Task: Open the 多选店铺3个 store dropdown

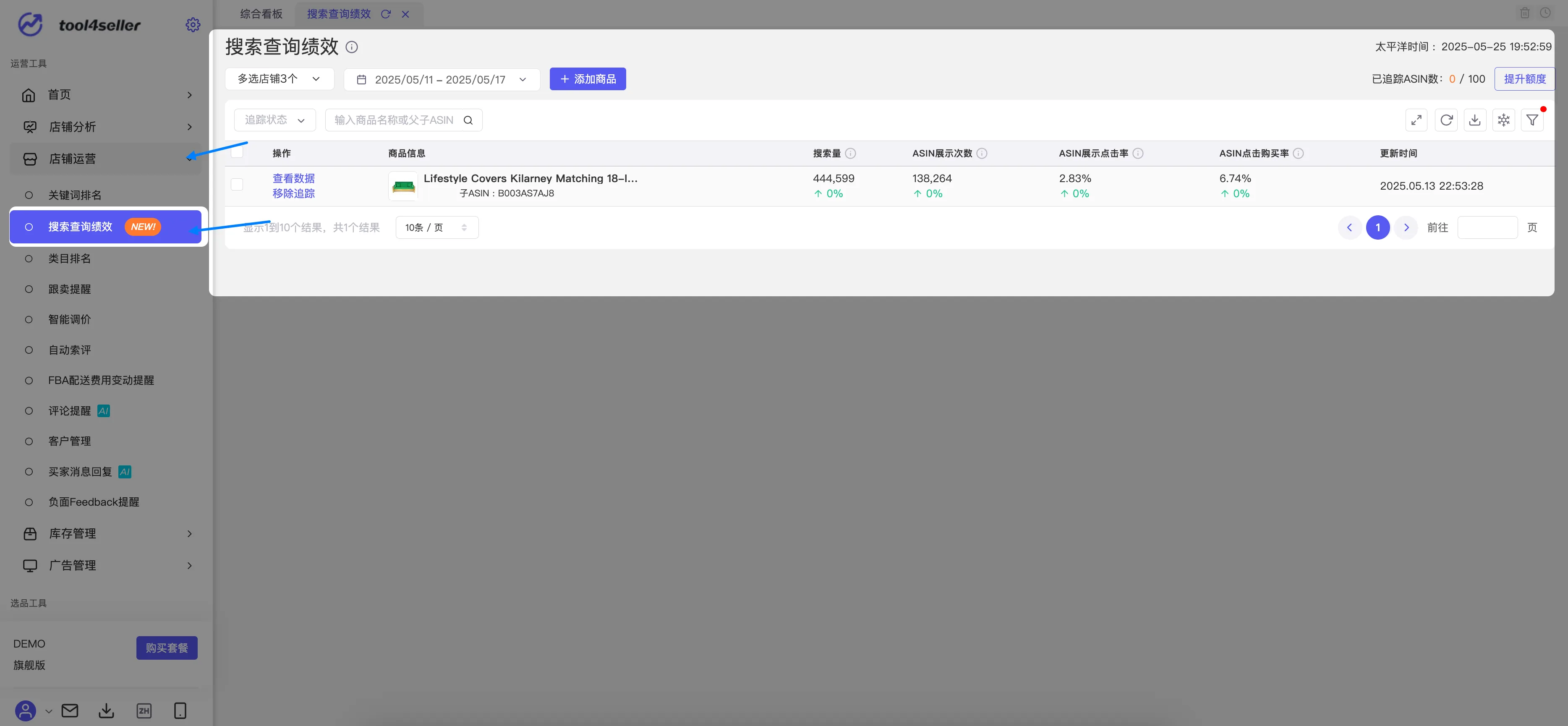Action: (280, 79)
